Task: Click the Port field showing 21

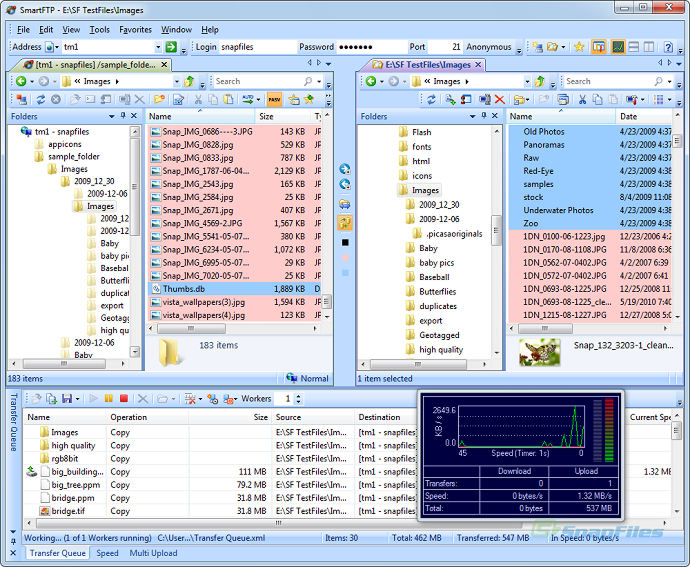Action: pyautogui.click(x=445, y=47)
